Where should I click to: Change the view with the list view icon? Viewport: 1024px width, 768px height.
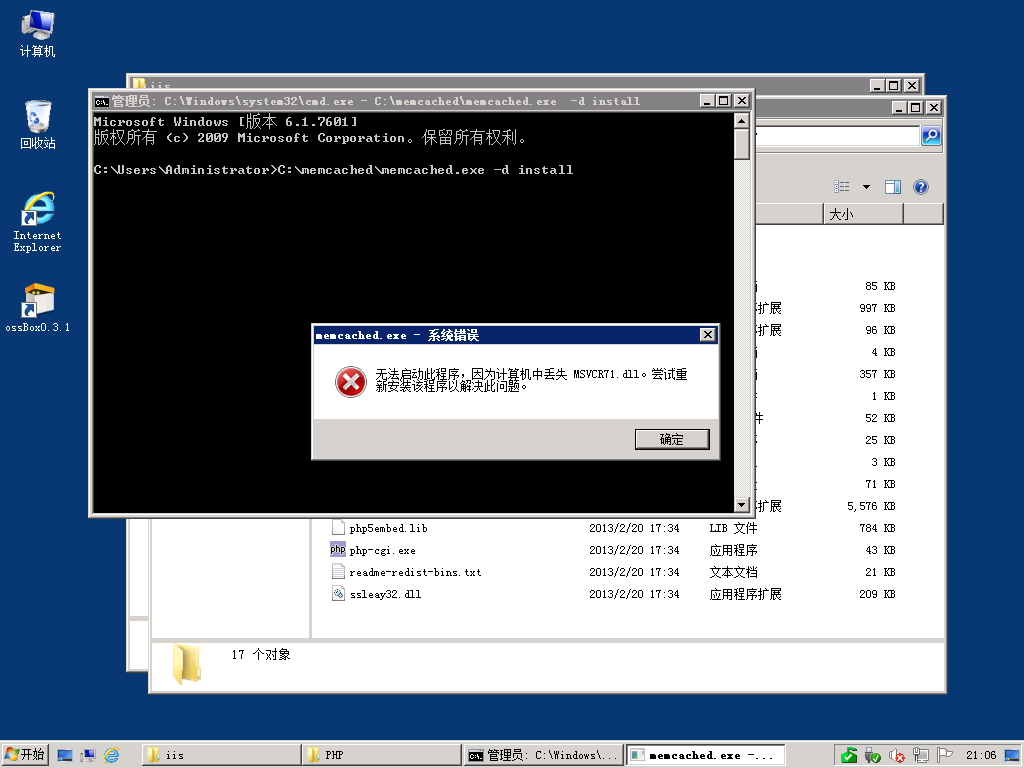point(842,187)
